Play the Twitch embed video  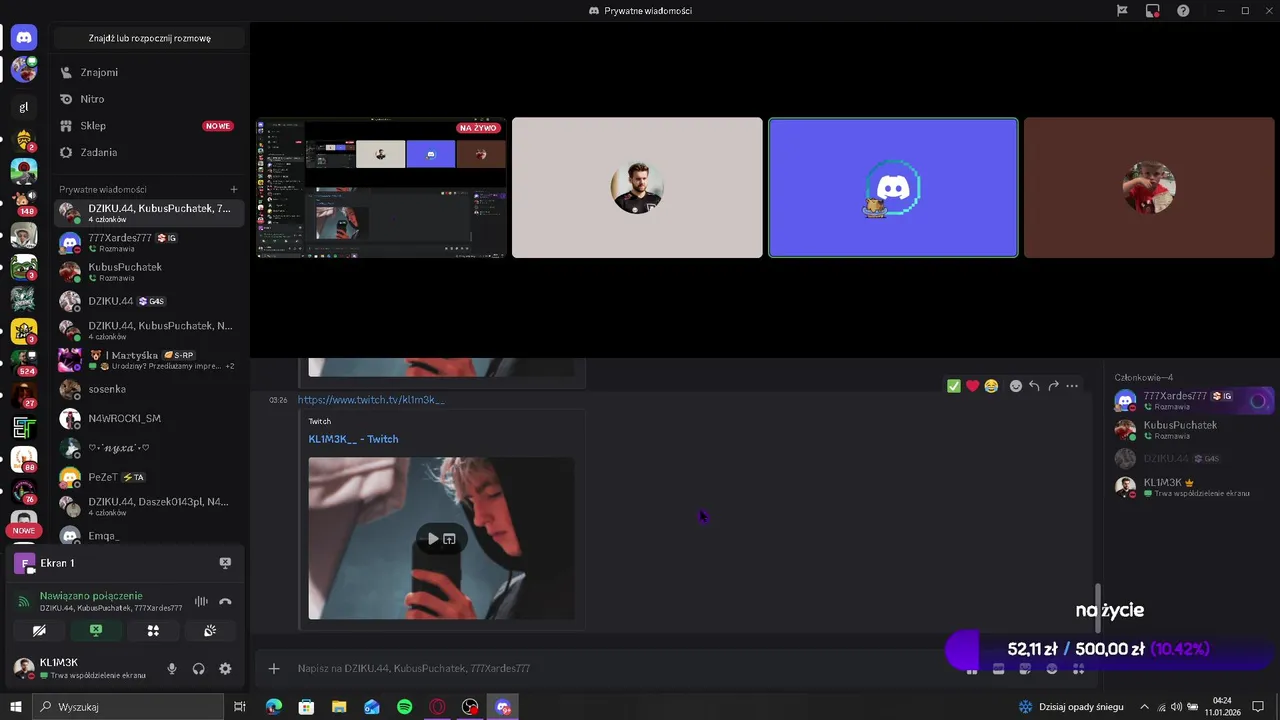click(432, 539)
